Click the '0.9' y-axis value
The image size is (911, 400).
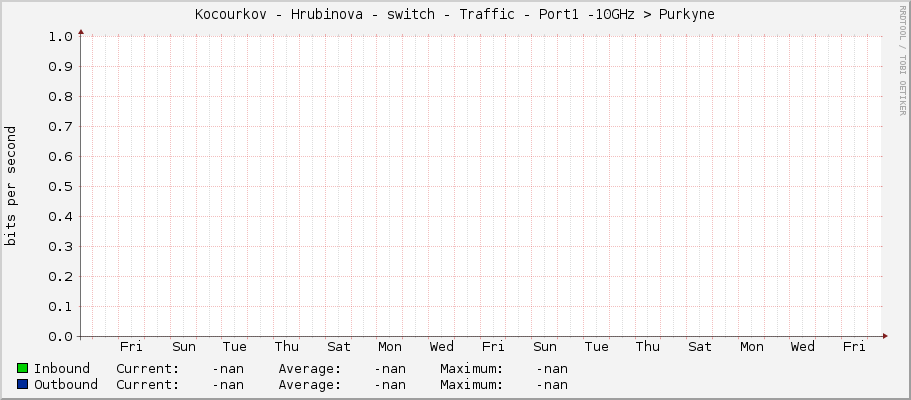[x=60, y=66]
